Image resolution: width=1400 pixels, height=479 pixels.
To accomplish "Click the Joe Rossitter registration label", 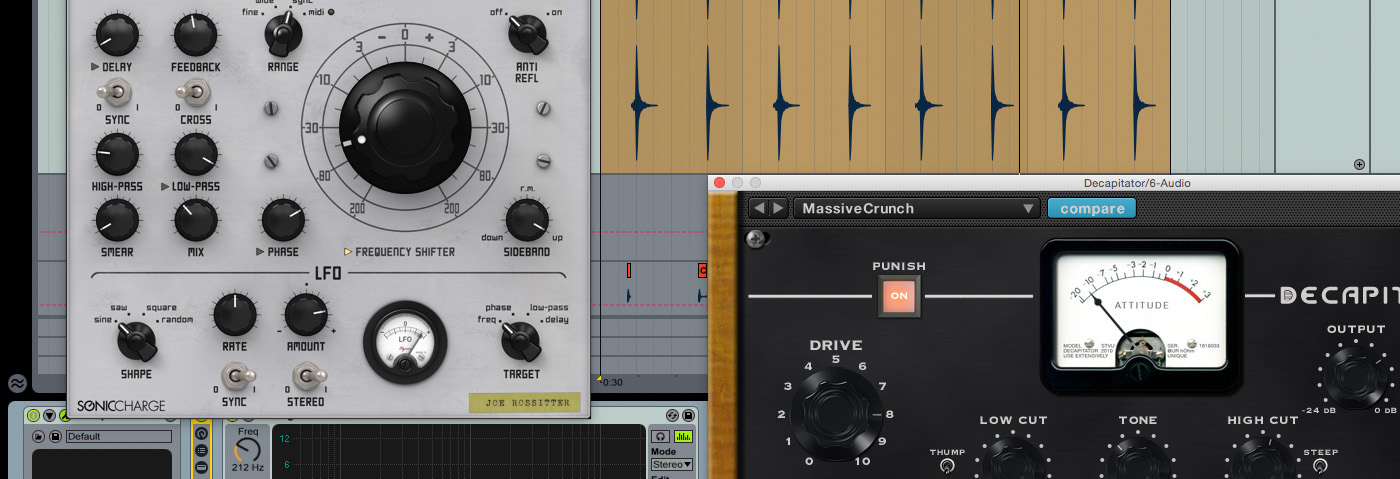I will click(524, 402).
